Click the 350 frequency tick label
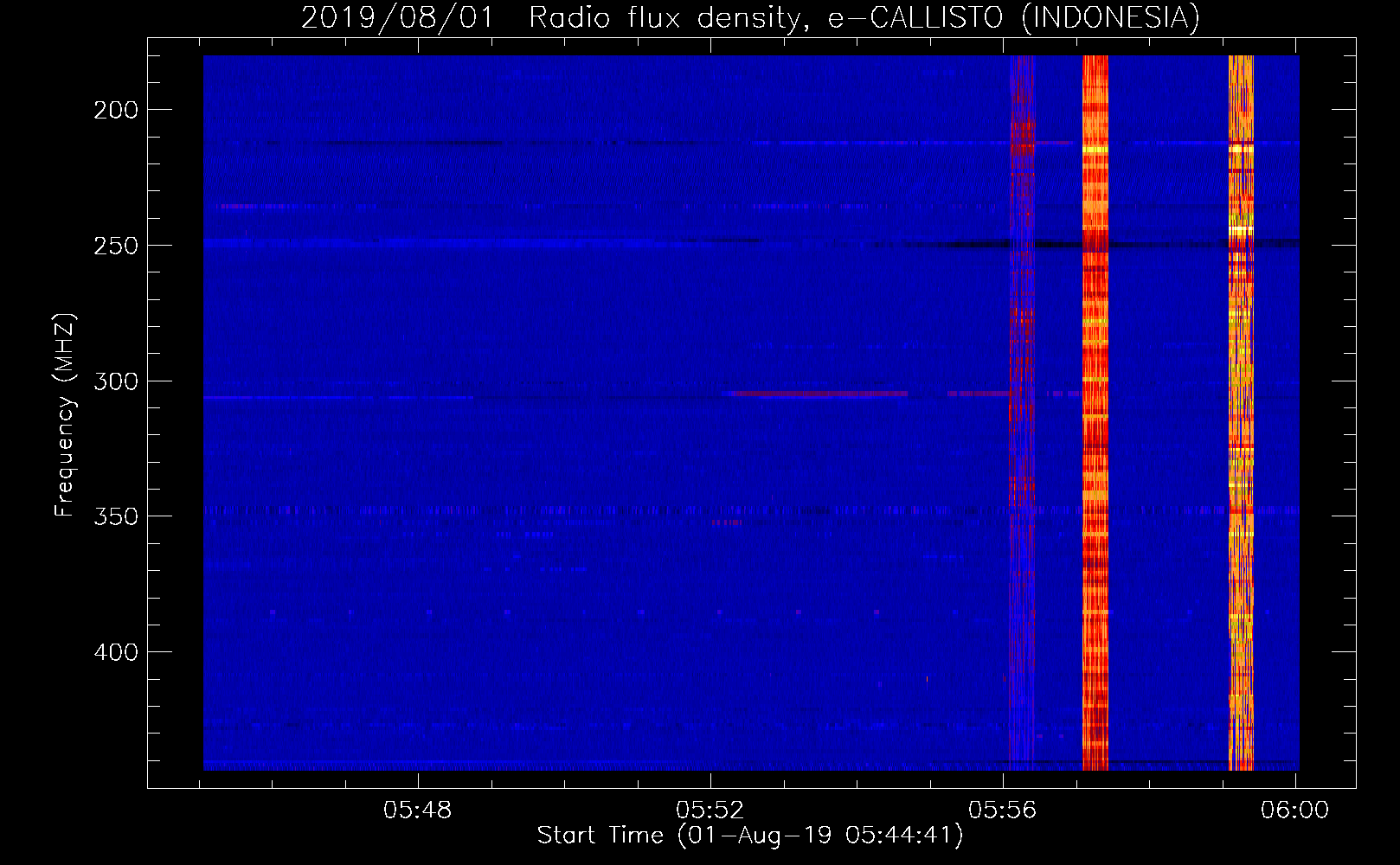 (x=116, y=516)
